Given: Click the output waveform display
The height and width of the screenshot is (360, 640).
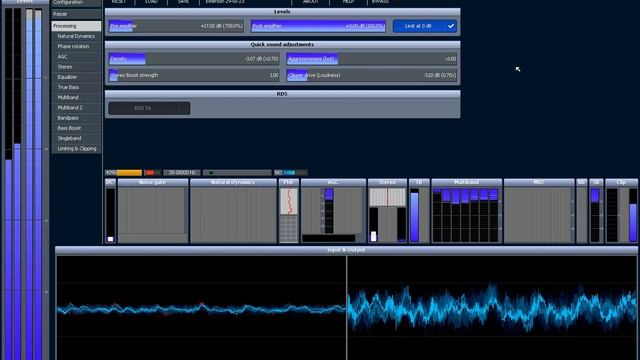Looking at the screenshot, I should (492, 308).
